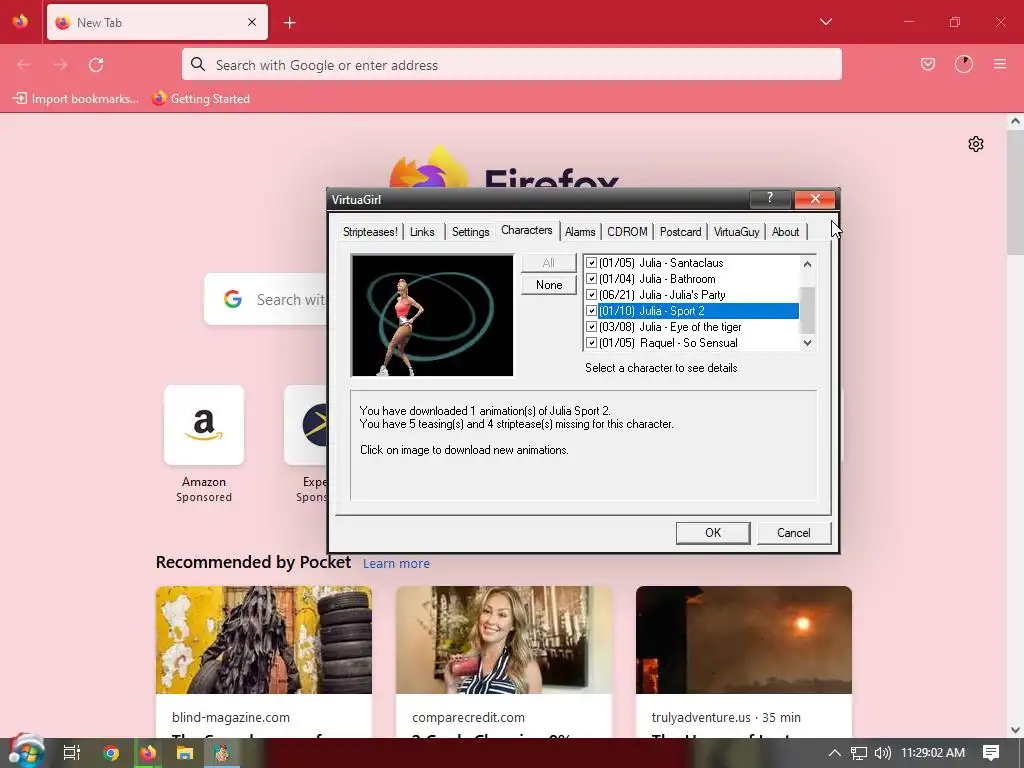Open new tab personalize gear icon
Screen dimensions: 1024x768
point(976,144)
